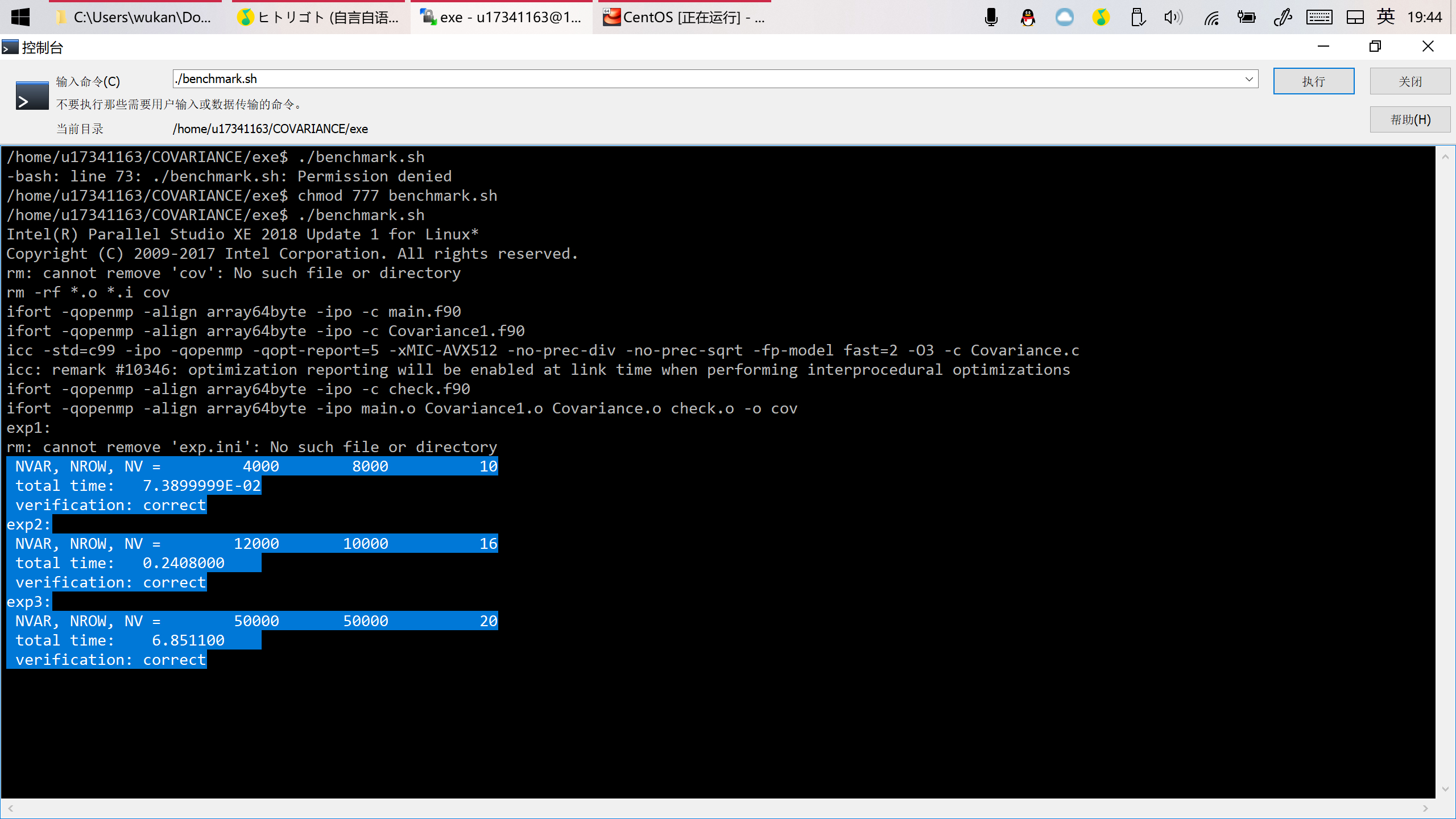The height and width of the screenshot is (819, 1456).
Task: Click the Wi-Fi network icon
Action: point(1211,17)
